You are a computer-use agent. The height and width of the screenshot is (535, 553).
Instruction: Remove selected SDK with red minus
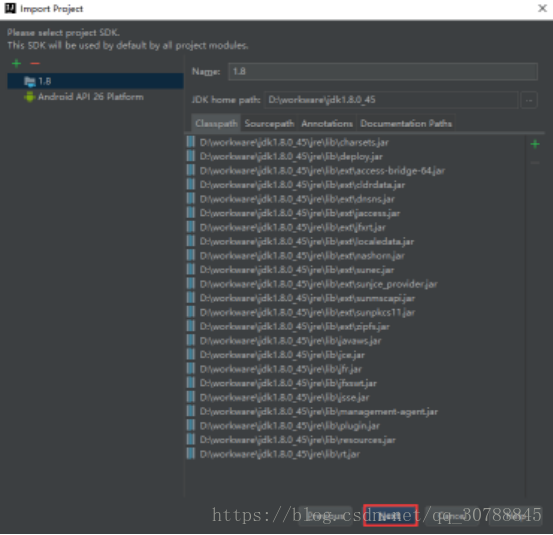point(35,63)
